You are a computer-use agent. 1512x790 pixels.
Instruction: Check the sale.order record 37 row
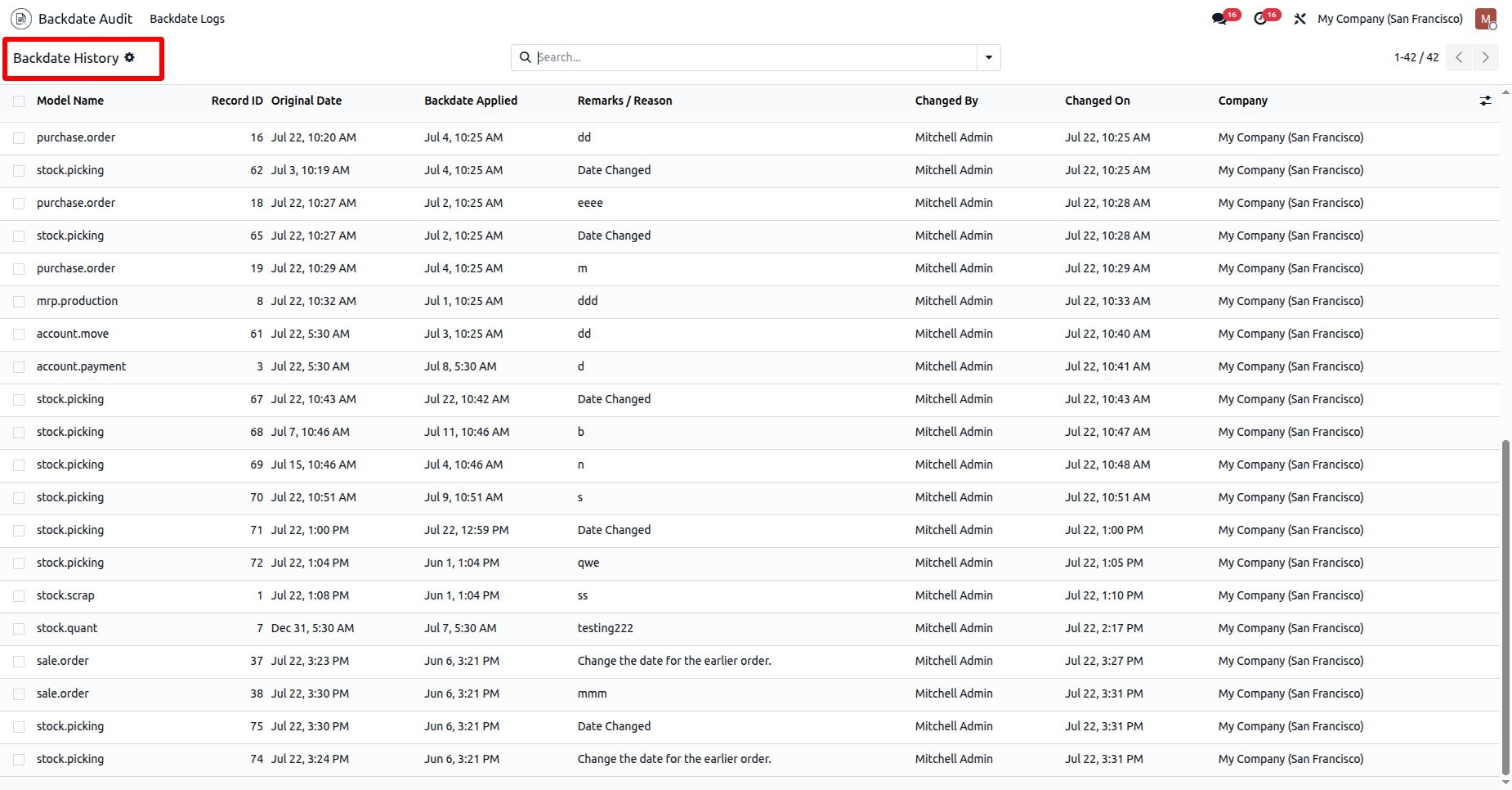(19, 662)
